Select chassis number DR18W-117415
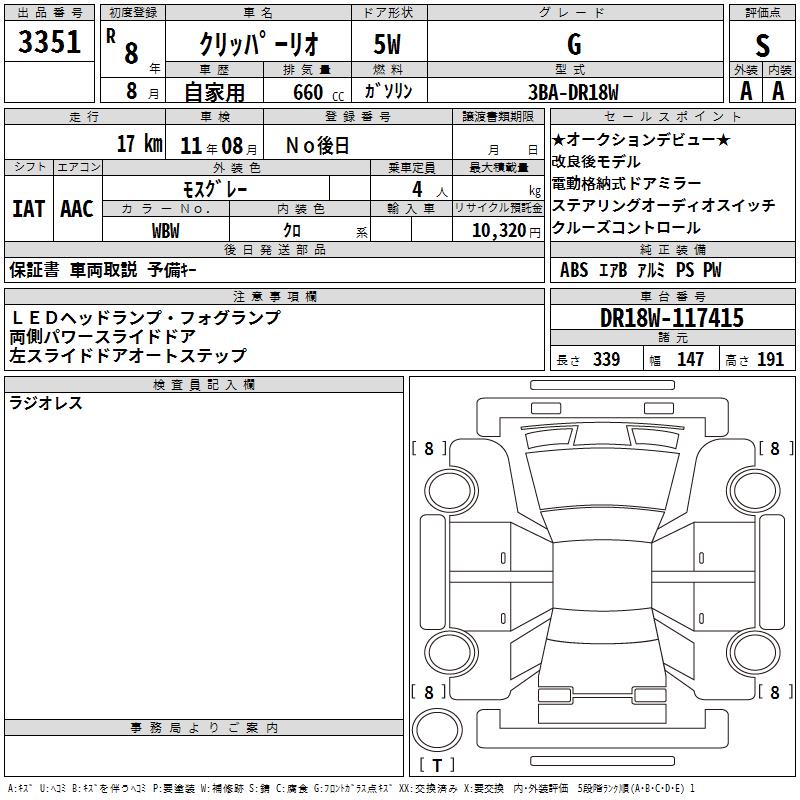The image size is (800, 800). pos(672,318)
